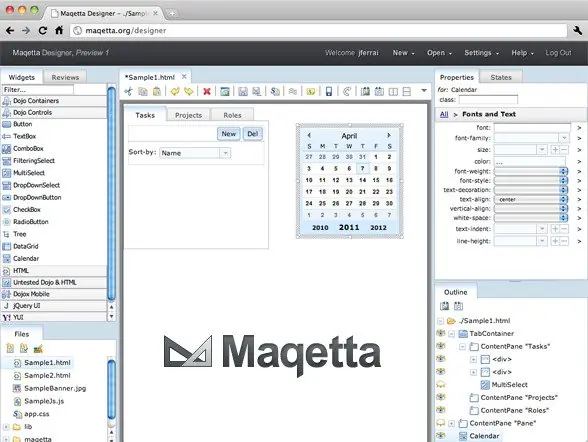
Task: Toggle visibility eye for ContentPane "Tasks"
Action: 441,346
